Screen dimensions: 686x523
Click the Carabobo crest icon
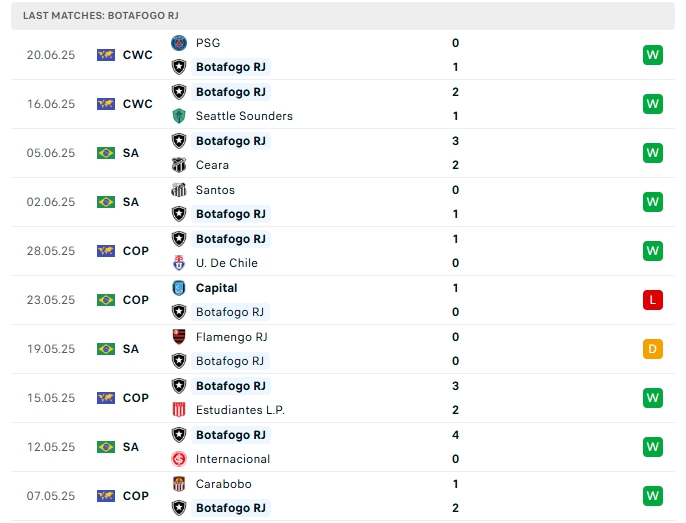click(179, 484)
